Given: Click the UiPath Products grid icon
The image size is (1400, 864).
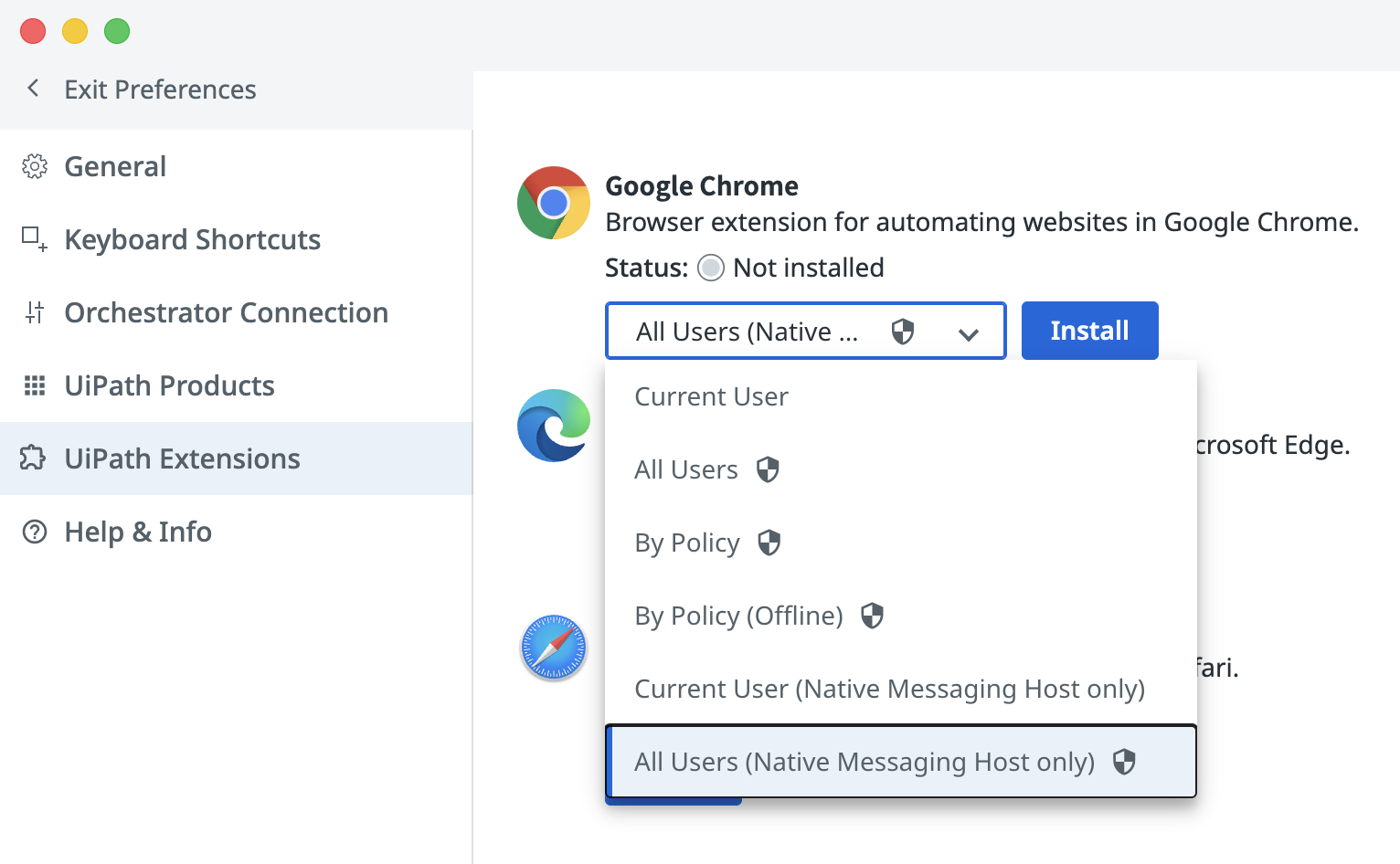Looking at the screenshot, I should [x=35, y=385].
